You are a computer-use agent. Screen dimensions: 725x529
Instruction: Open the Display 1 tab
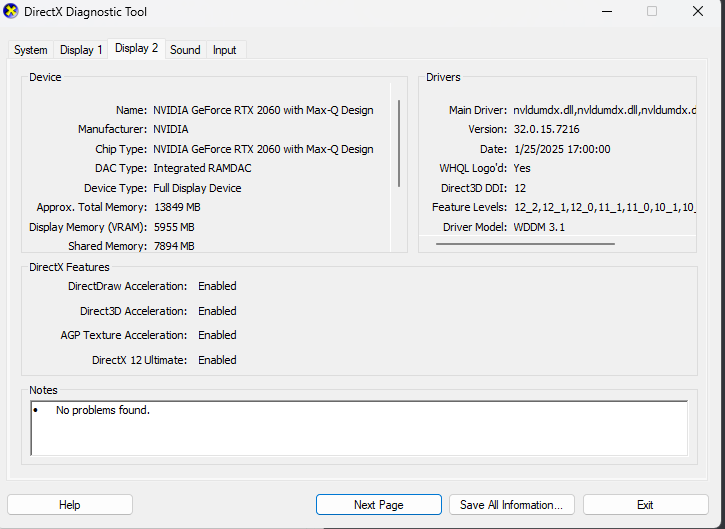pyautogui.click(x=80, y=50)
